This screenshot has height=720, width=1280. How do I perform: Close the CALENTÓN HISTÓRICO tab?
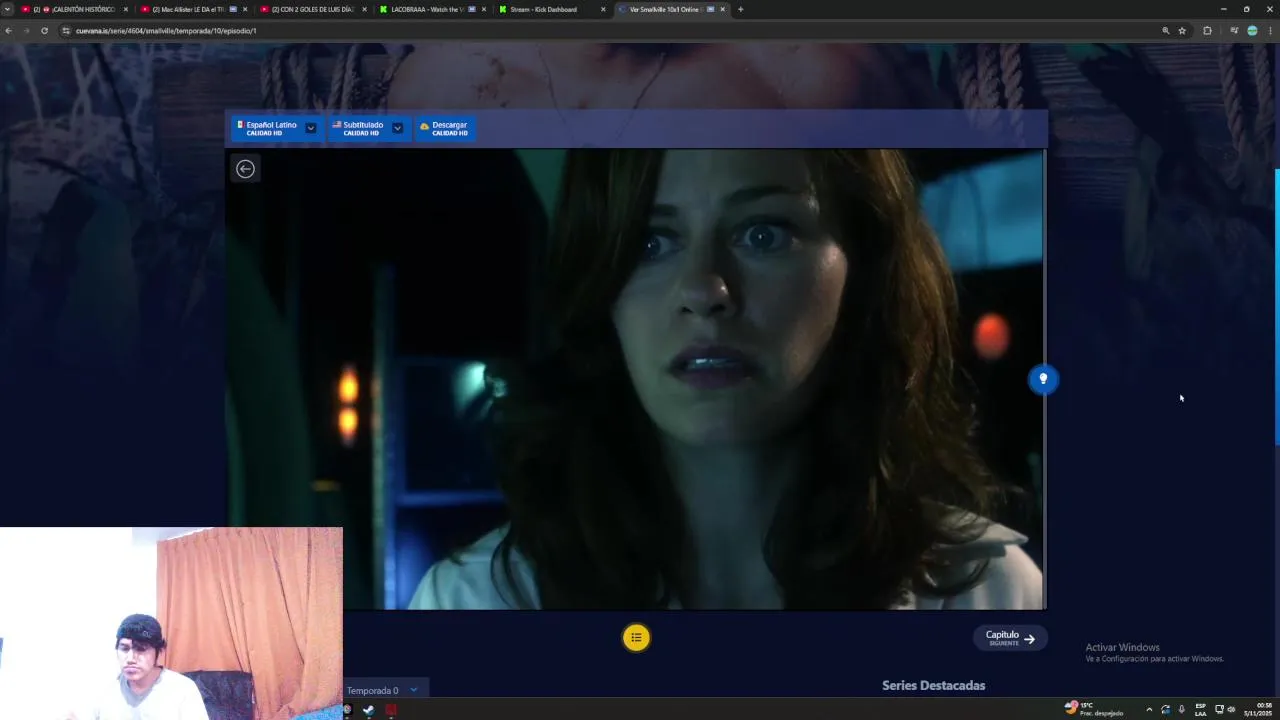coord(126,9)
